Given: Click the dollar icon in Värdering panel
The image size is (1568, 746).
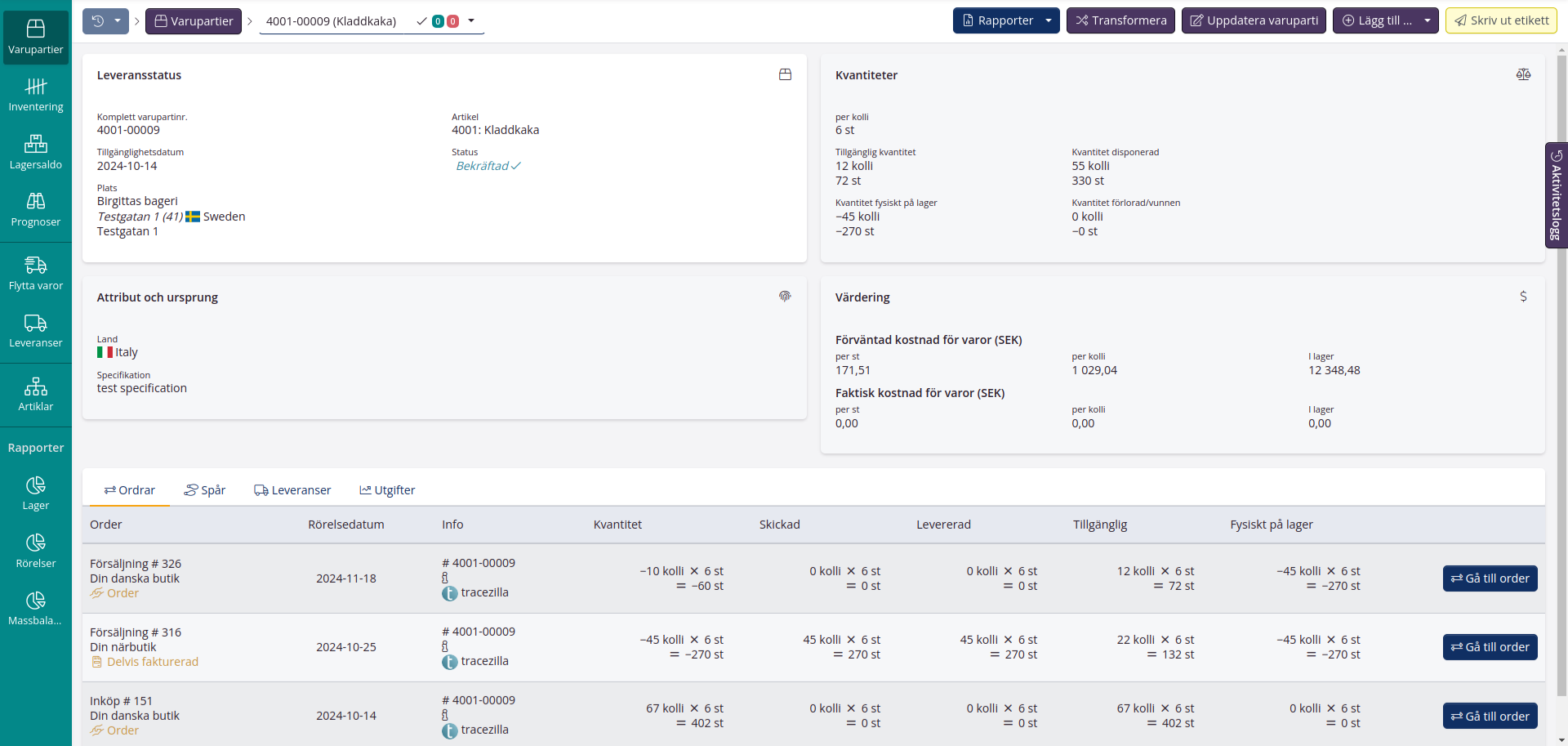Looking at the screenshot, I should (1523, 297).
